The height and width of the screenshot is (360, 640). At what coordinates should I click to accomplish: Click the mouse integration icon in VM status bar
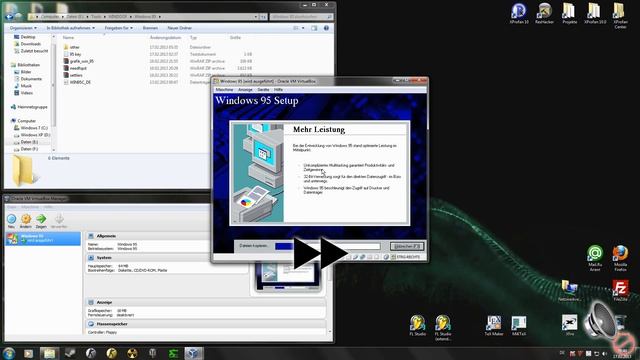coord(386,257)
